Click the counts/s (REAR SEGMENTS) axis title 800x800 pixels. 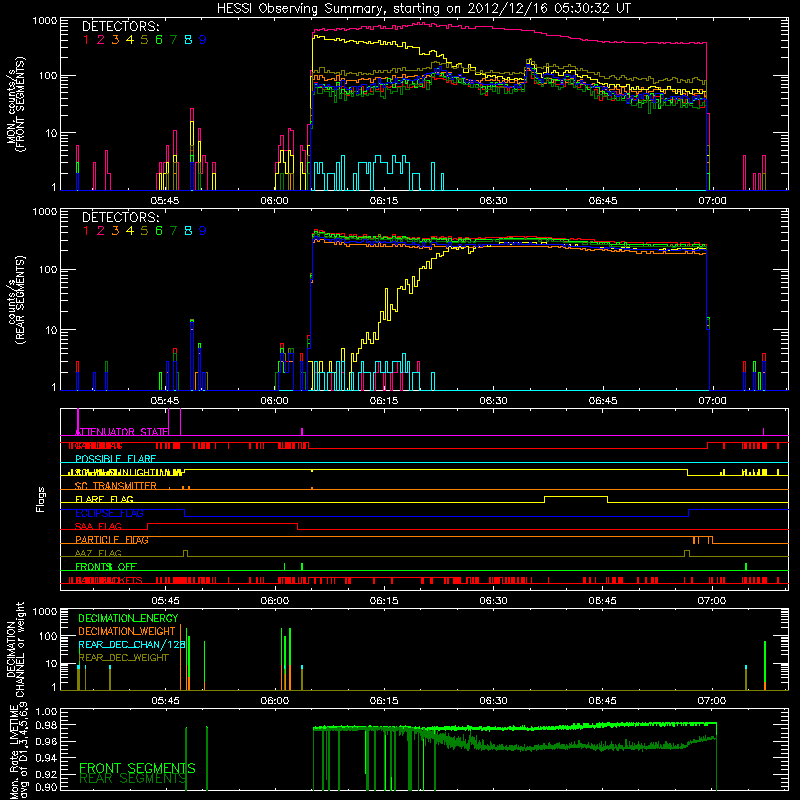pos(15,300)
